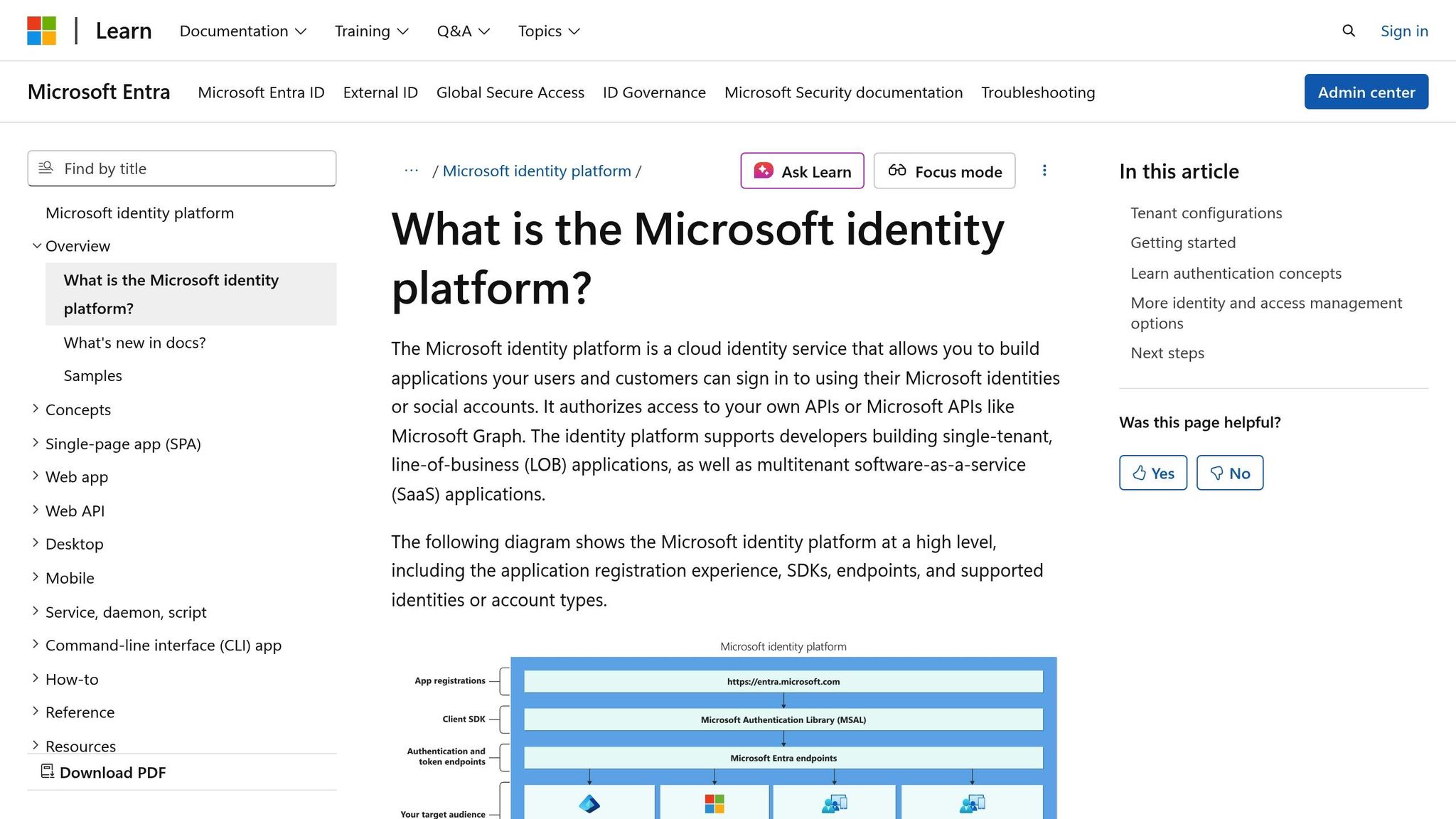The image size is (1456, 819).
Task: Toggle Focus mode for the article
Action: pyautogui.click(x=944, y=171)
